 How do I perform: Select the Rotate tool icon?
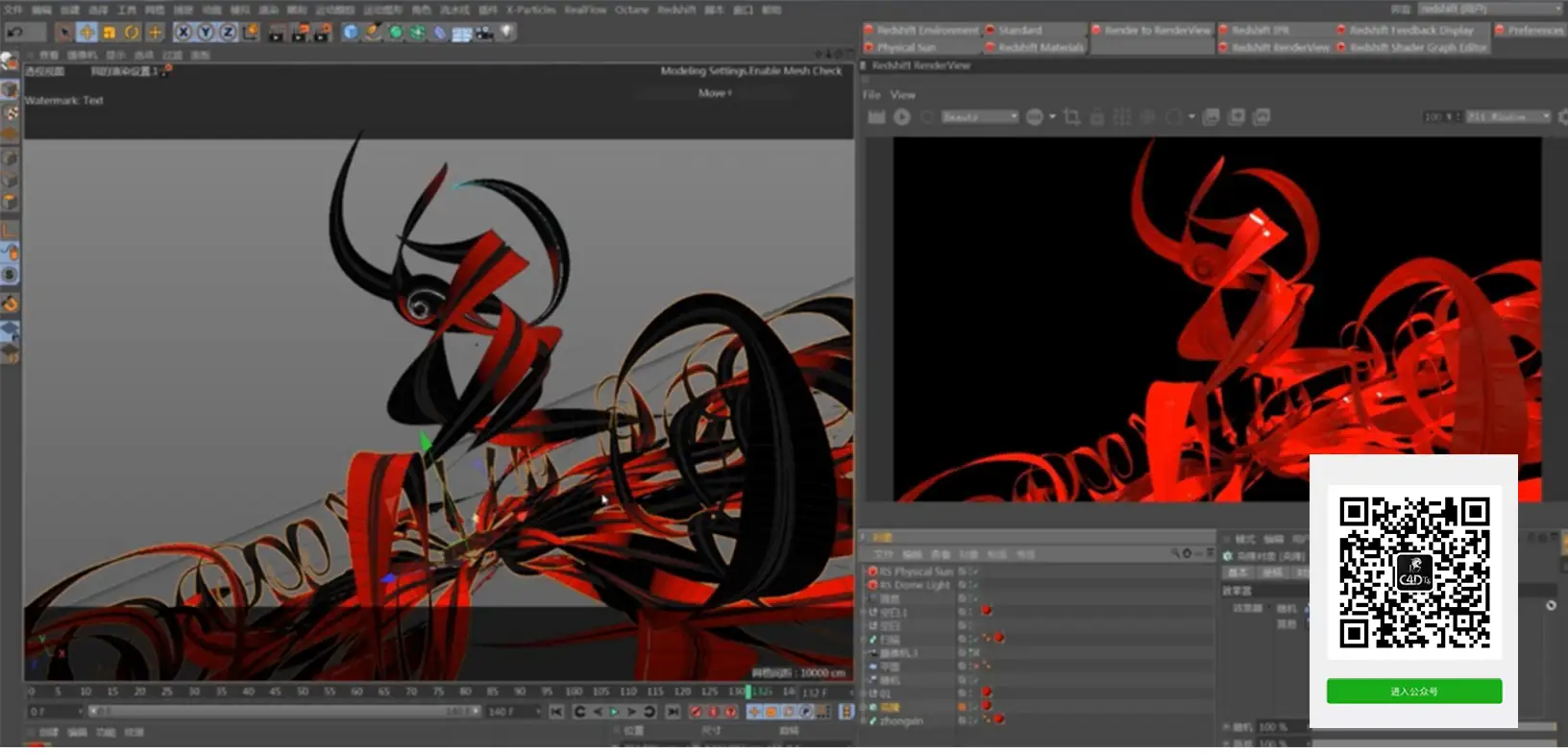(132, 33)
